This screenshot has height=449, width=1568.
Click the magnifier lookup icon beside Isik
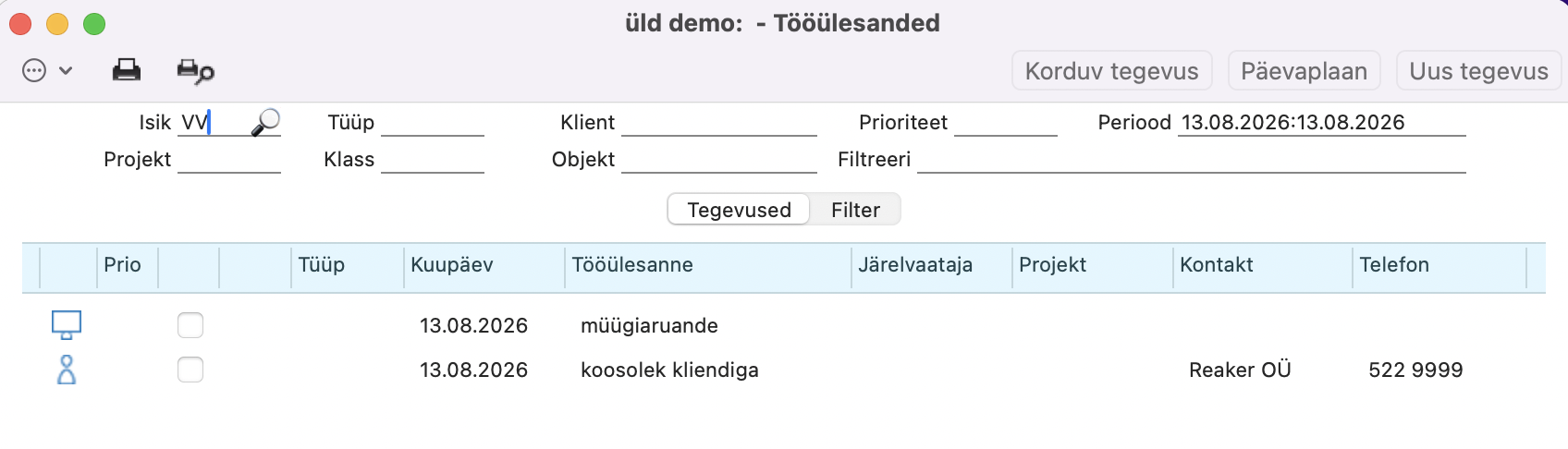coord(265,122)
